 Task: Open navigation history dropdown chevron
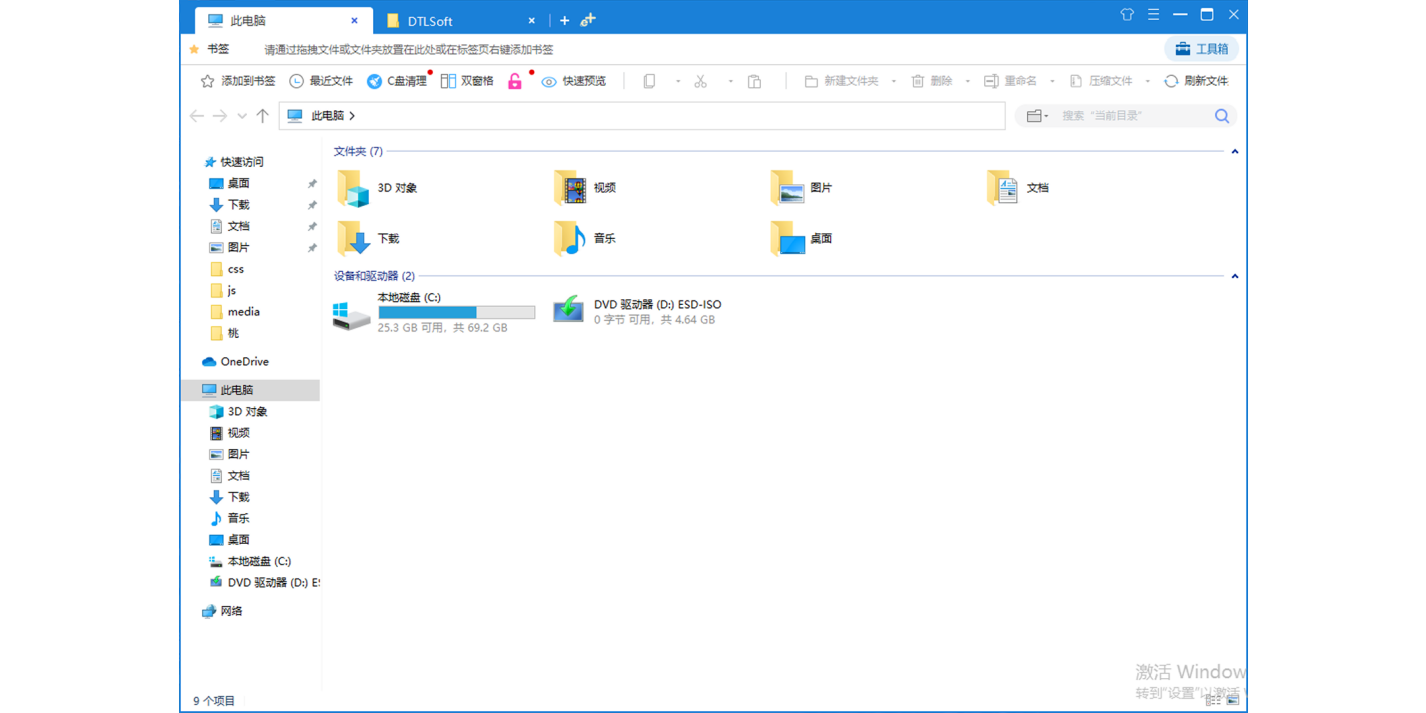[242, 116]
